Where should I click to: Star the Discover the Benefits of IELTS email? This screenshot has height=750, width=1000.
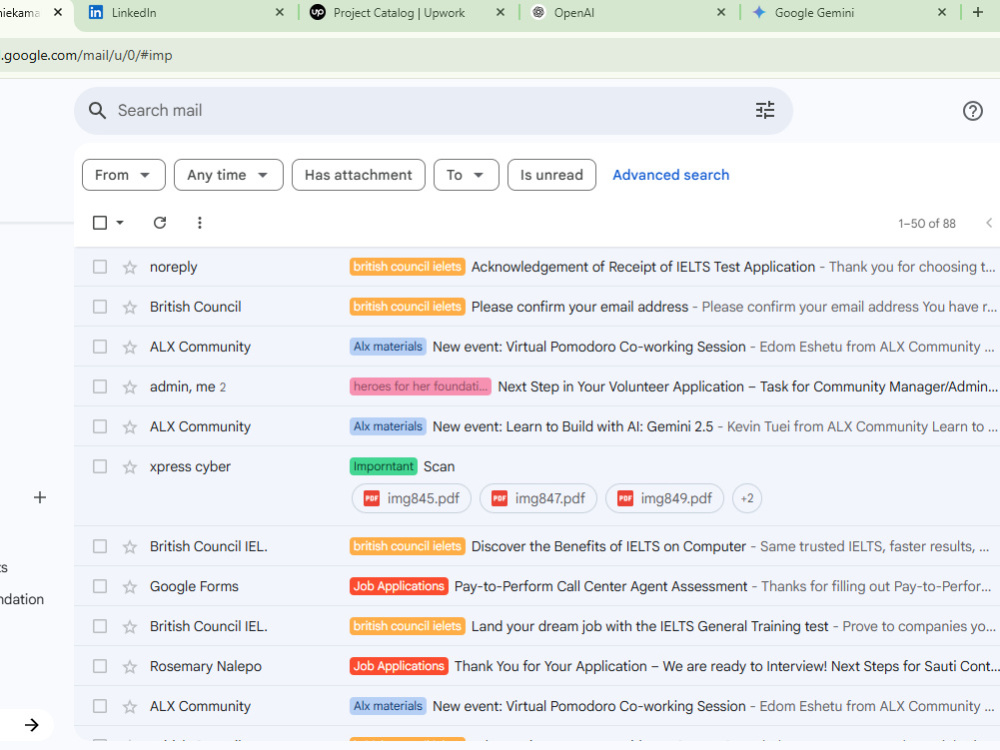pyautogui.click(x=130, y=547)
